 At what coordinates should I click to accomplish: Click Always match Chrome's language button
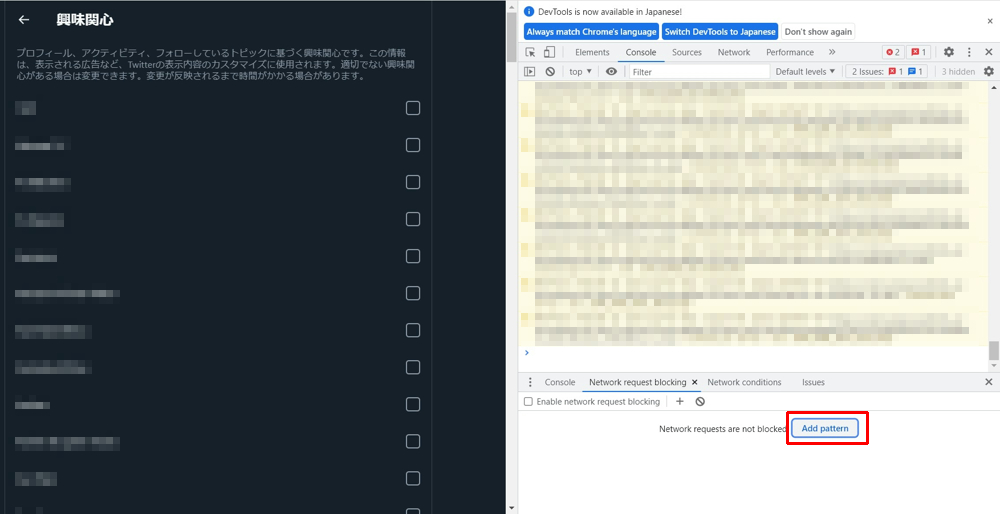pos(591,31)
